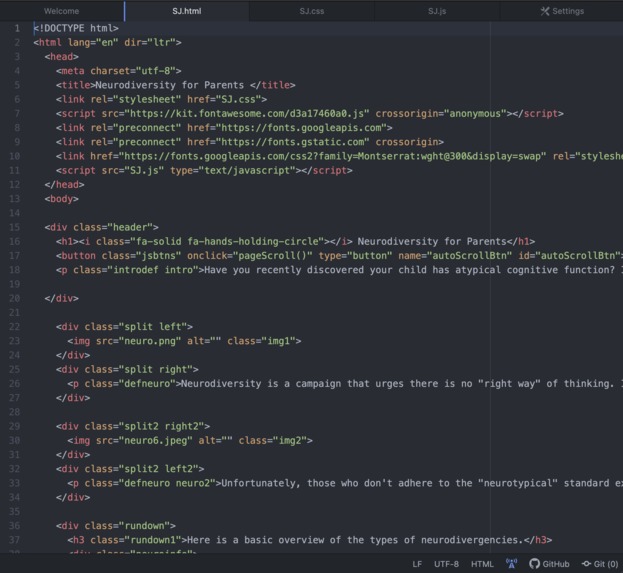Click the Git branch icon in status bar
Screen dimensions: 623x573
pos(586,563)
